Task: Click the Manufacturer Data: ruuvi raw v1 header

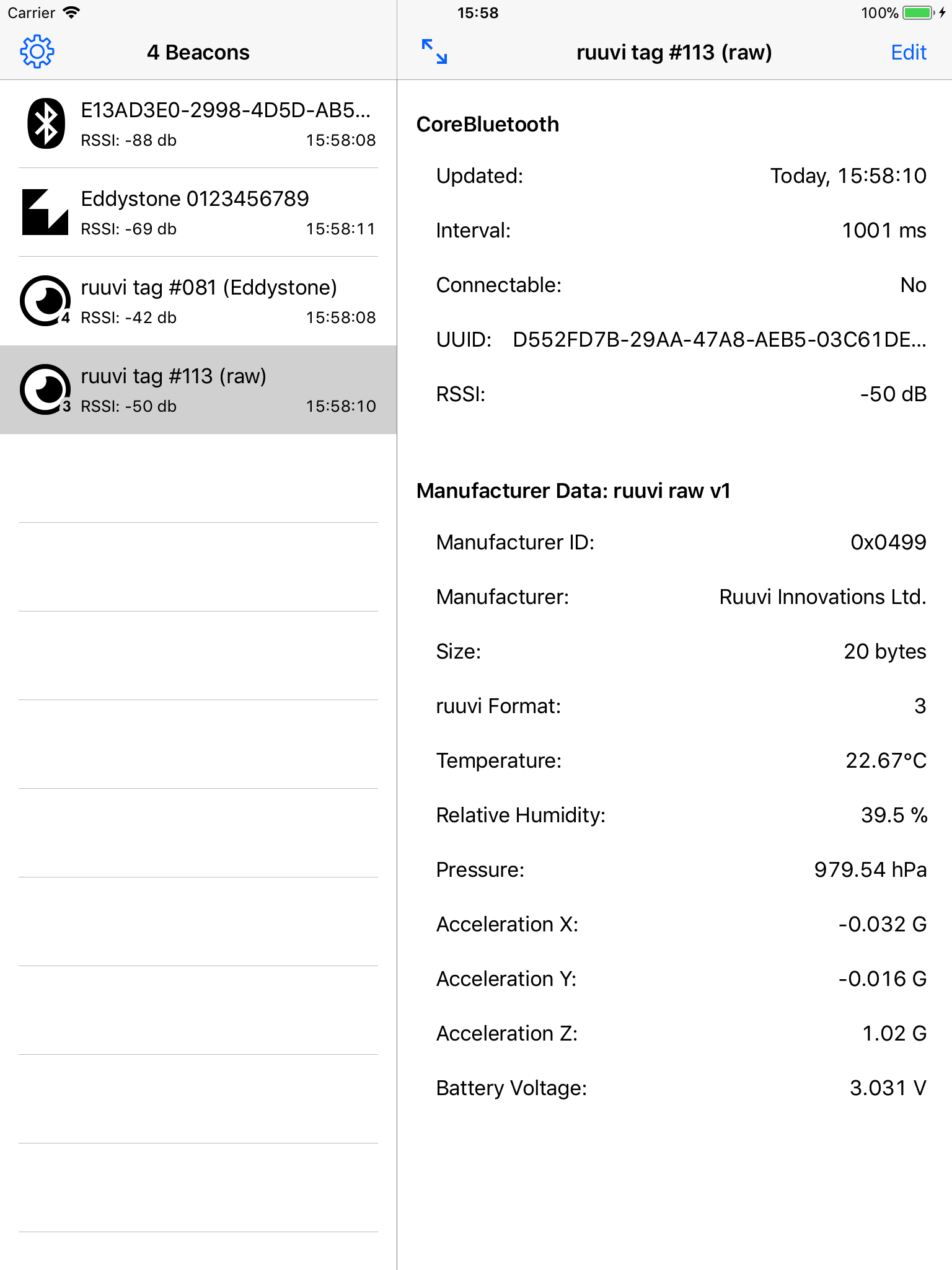Action: click(573, 491)
